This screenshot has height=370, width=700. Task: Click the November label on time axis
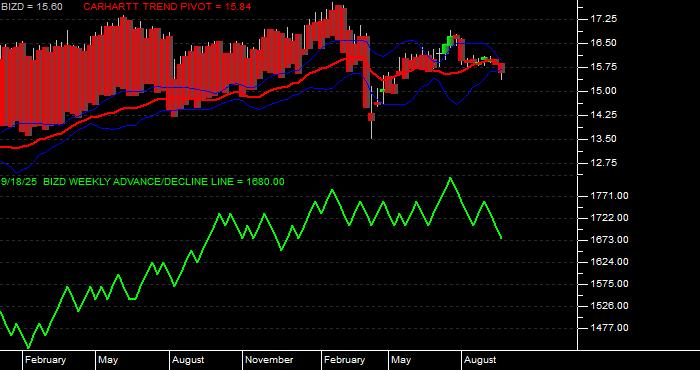tap(269, 360)
